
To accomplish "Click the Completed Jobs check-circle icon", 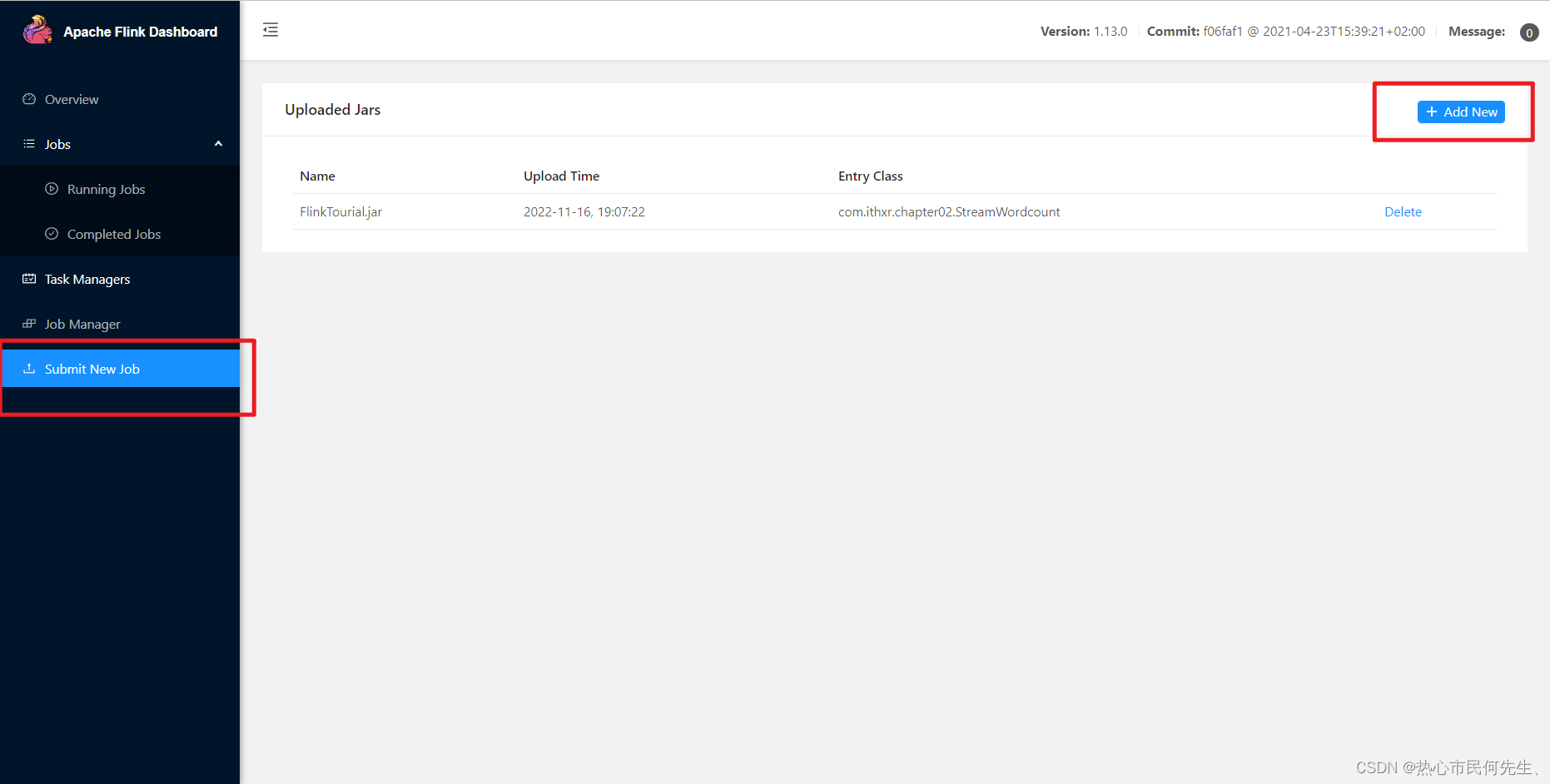I will 52,234.
